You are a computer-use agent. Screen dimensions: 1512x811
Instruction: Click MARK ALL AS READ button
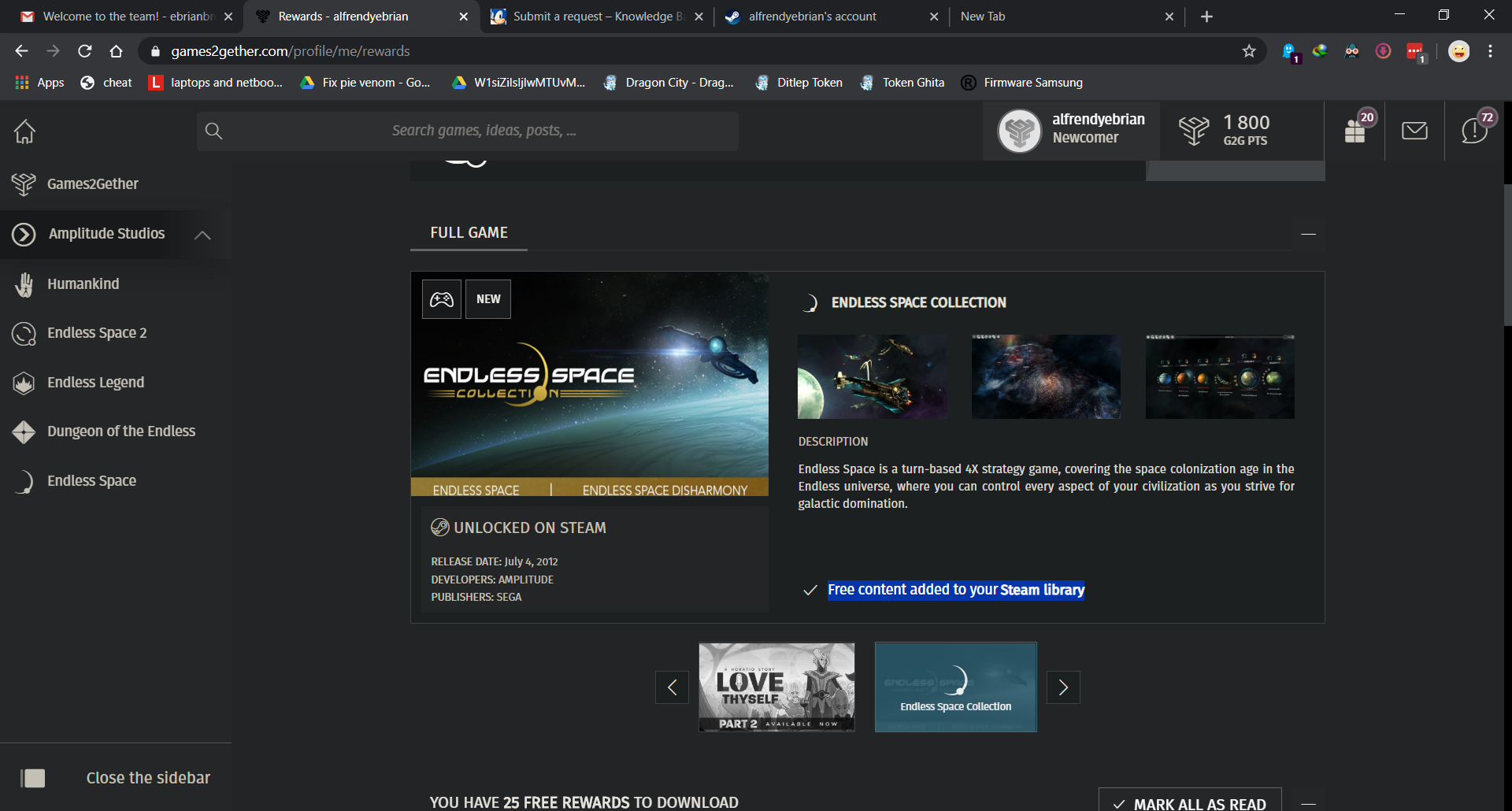point(1190,802)
